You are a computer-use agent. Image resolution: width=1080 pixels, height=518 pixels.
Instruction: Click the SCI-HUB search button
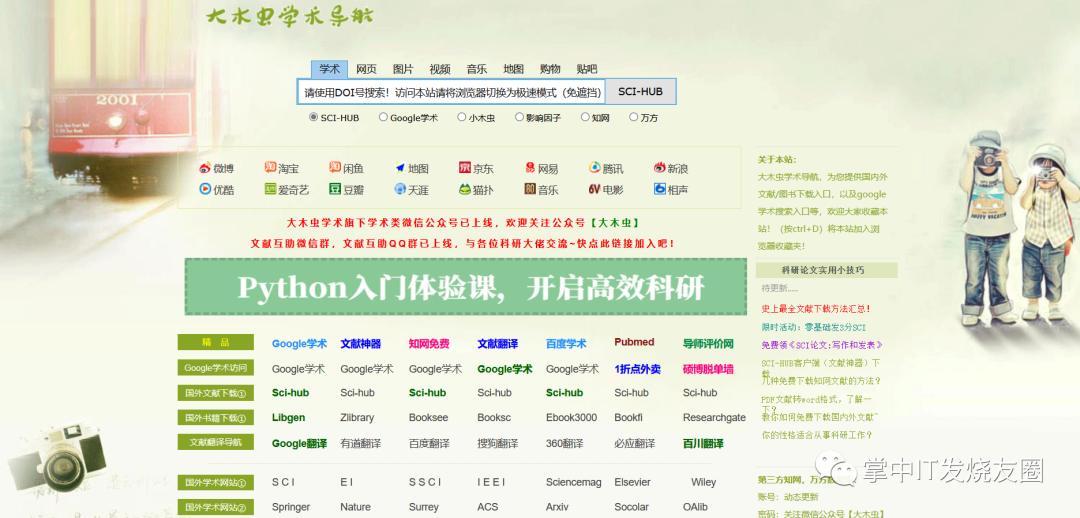click(x=641, y=92)
